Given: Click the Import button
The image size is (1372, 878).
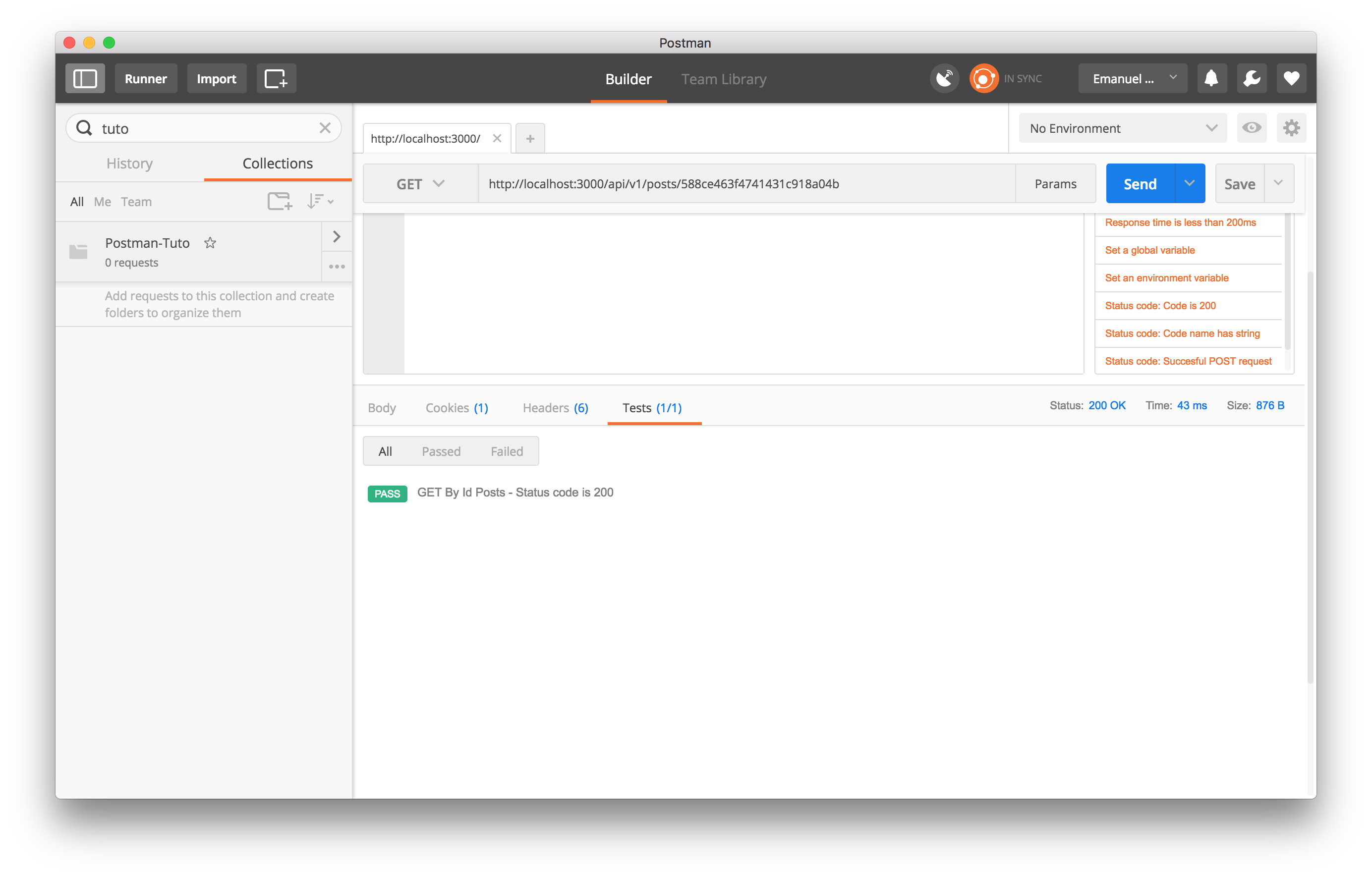Looking at the screenshot, I should (x=217, y=78).
